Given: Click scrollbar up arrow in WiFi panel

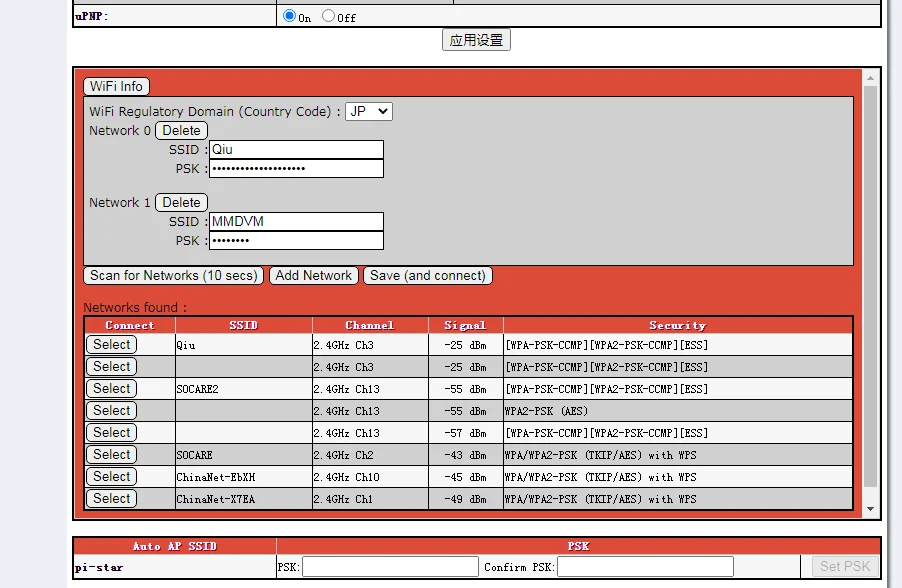Looking at the screenshot, I should pyautogui.click(x=870, y=78).
